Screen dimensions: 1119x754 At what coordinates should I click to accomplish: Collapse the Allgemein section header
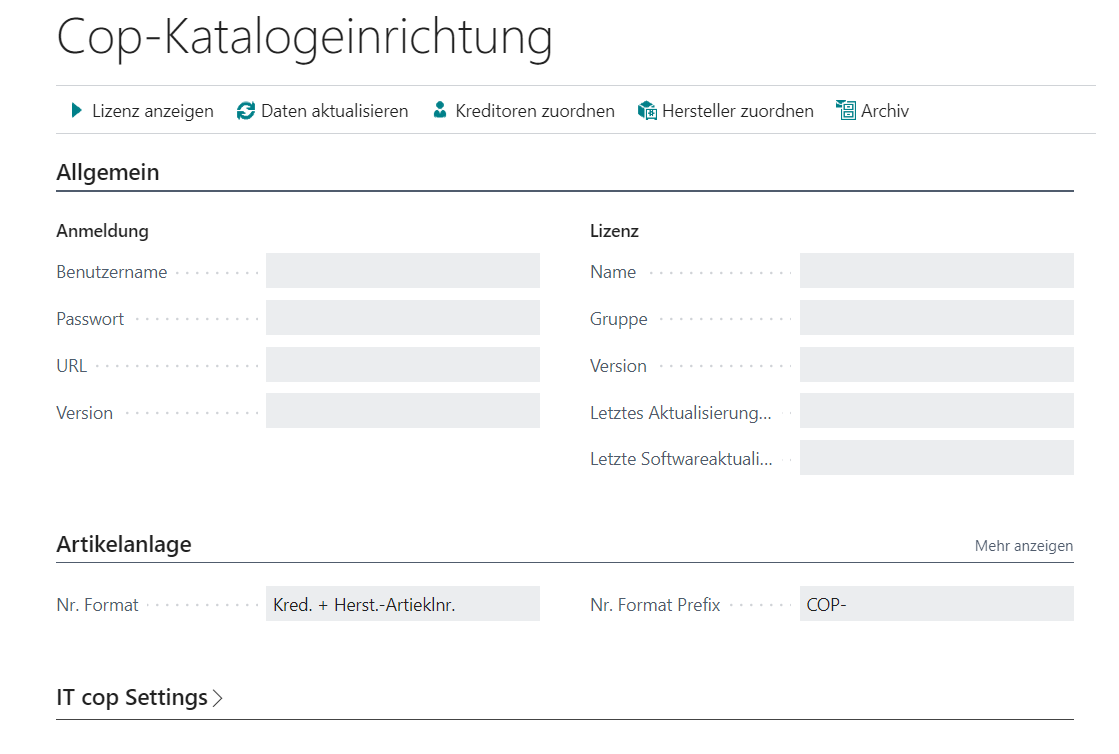107,172
